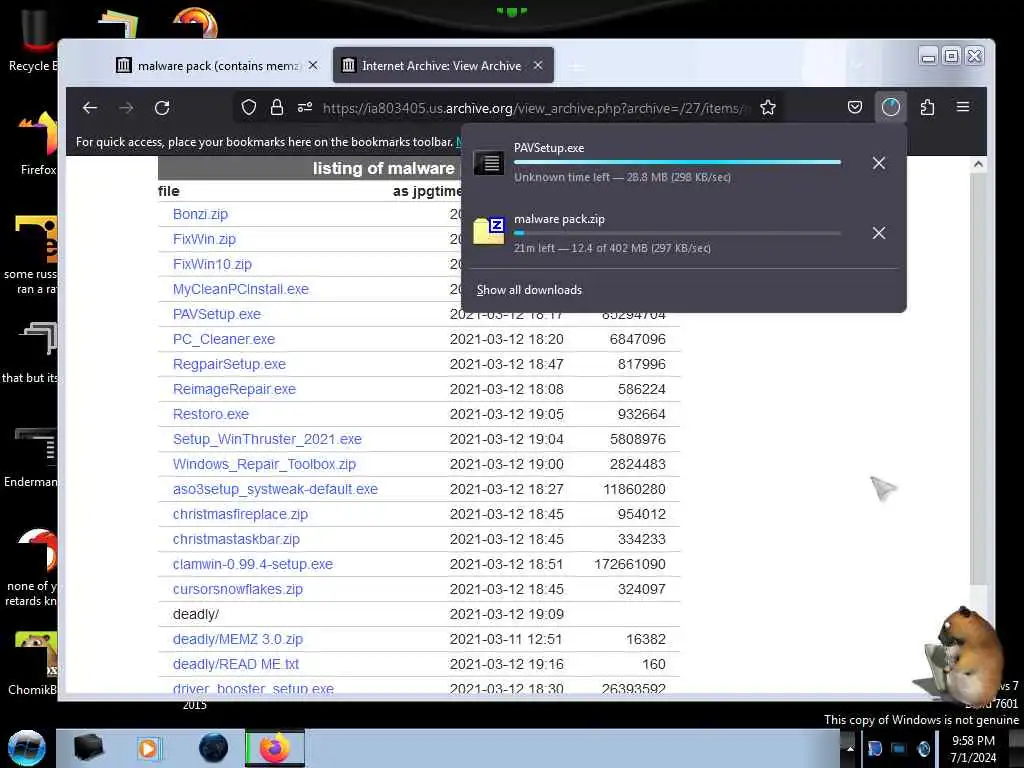This screenshot has width=1024, height=768.
Task: Toggle the downloads panel toolbar icon
Action: click(x=891, y=107)
